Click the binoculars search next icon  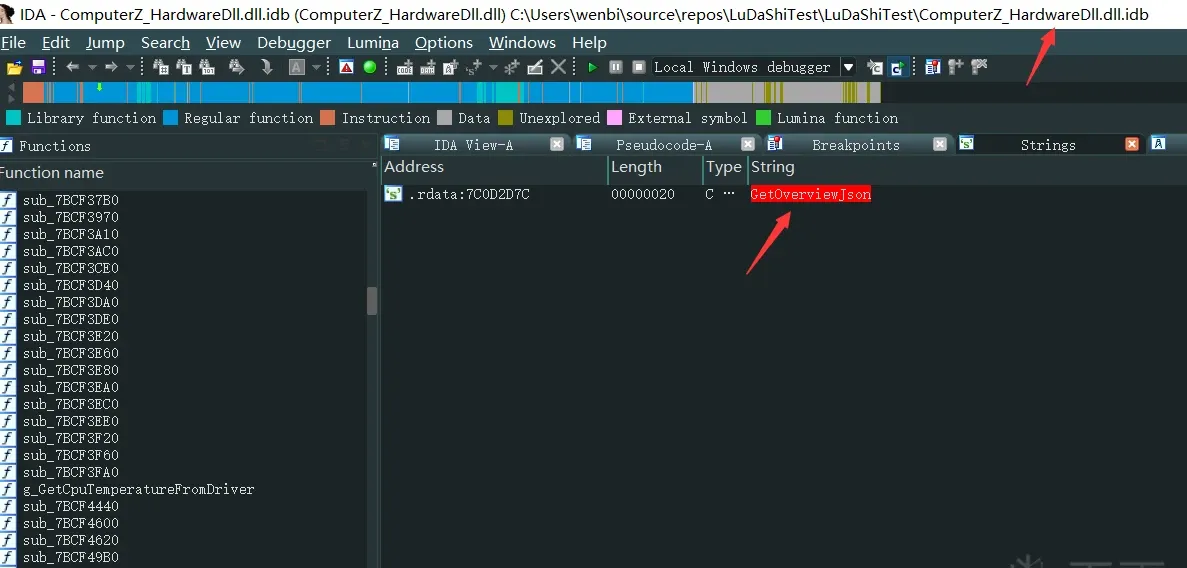pos(237,67)
